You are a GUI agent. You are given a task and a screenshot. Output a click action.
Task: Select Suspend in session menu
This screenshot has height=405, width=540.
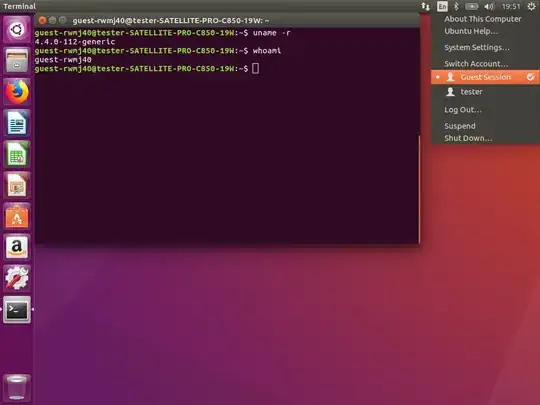point(460,126)
